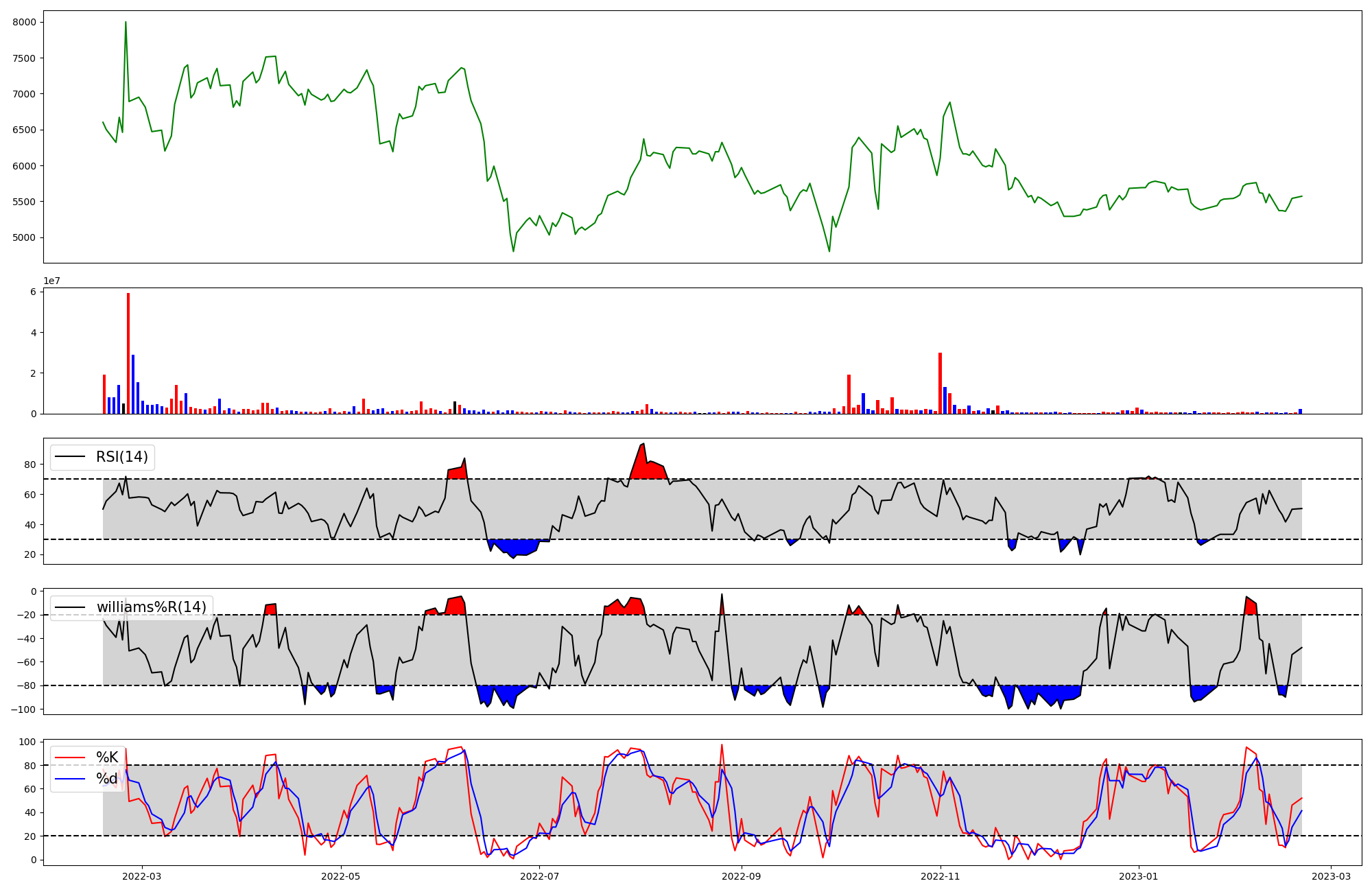Click the 2023-01 date tick label
Viewport: 1372px width, 892px height.
click(1139, 876)
